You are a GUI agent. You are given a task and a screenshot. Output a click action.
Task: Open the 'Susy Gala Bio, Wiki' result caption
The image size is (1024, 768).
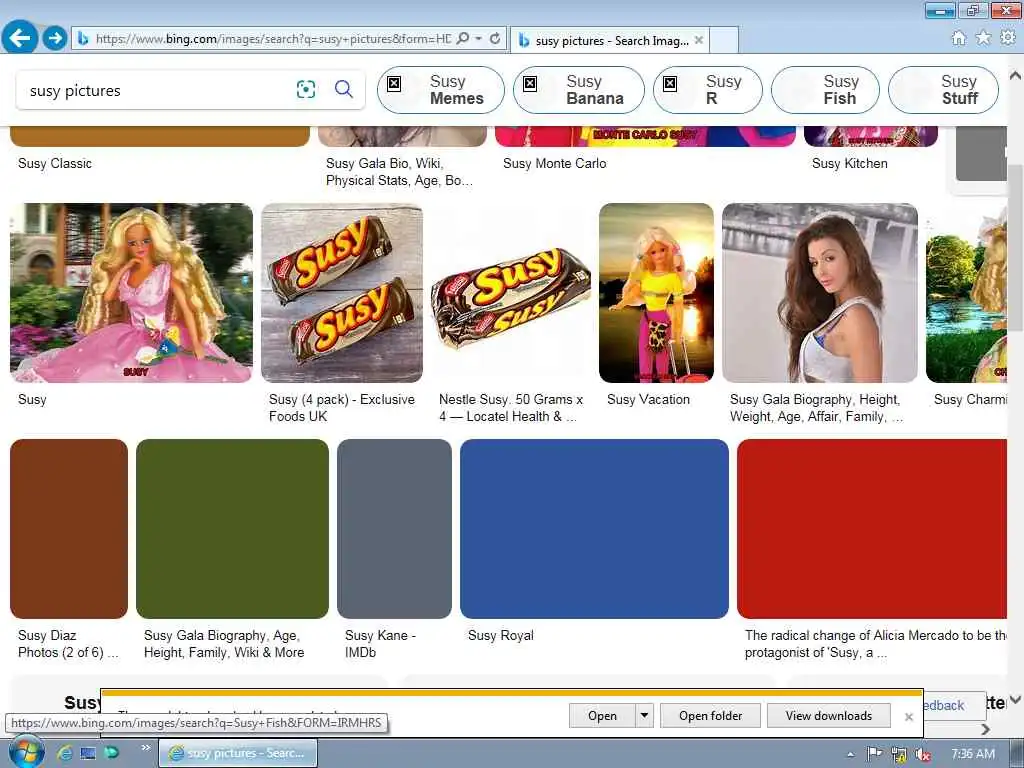(x=399, y=172)
